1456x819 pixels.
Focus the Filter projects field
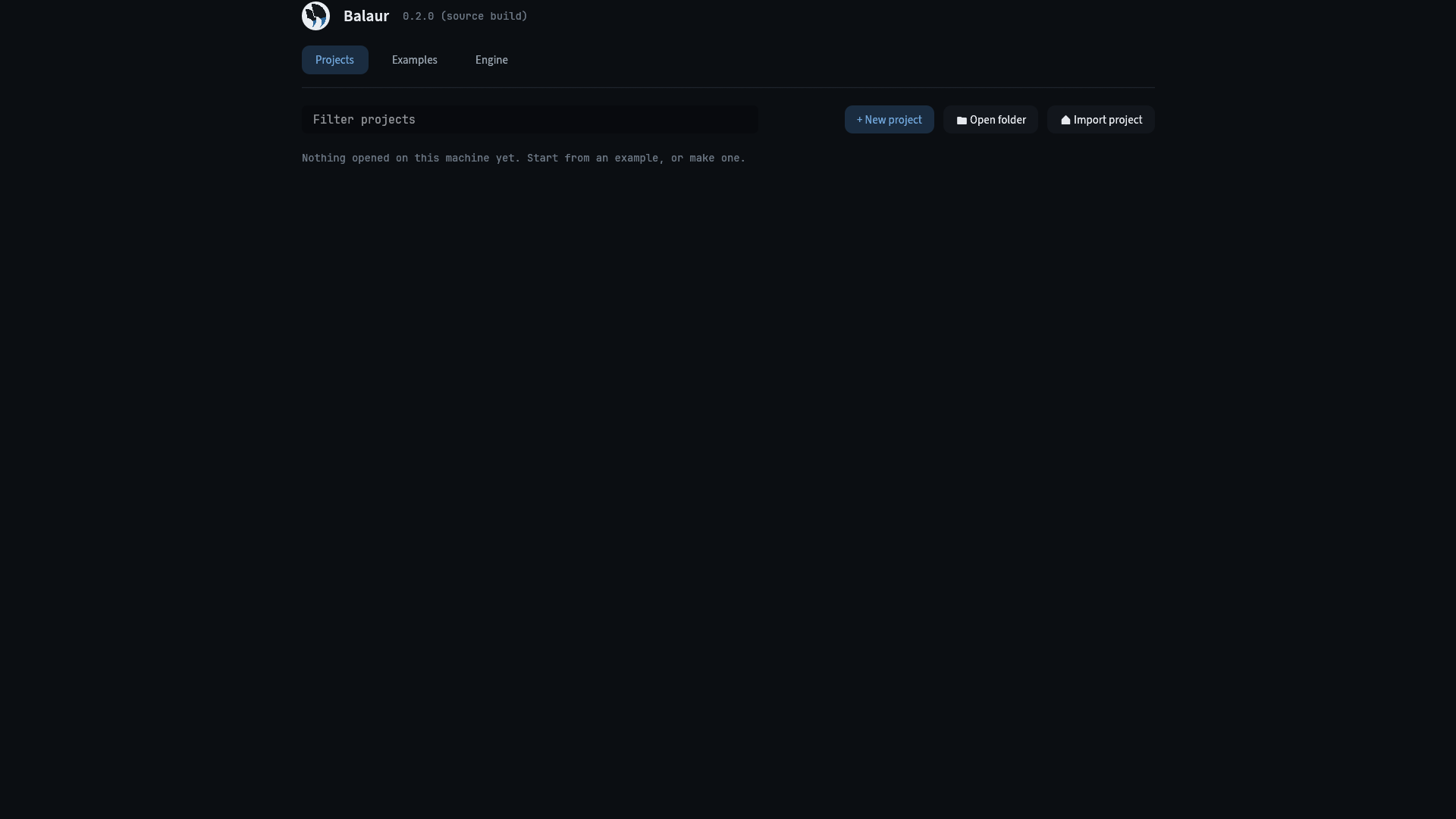530,120
